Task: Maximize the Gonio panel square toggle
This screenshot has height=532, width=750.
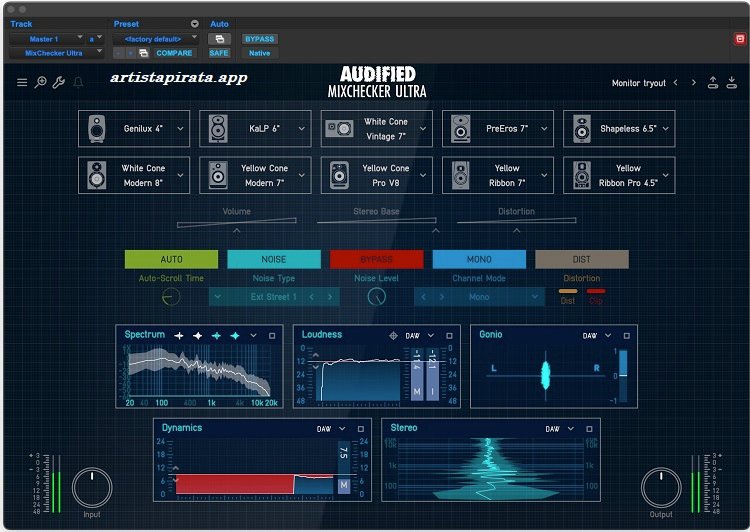Action: [x=627, y=336]
